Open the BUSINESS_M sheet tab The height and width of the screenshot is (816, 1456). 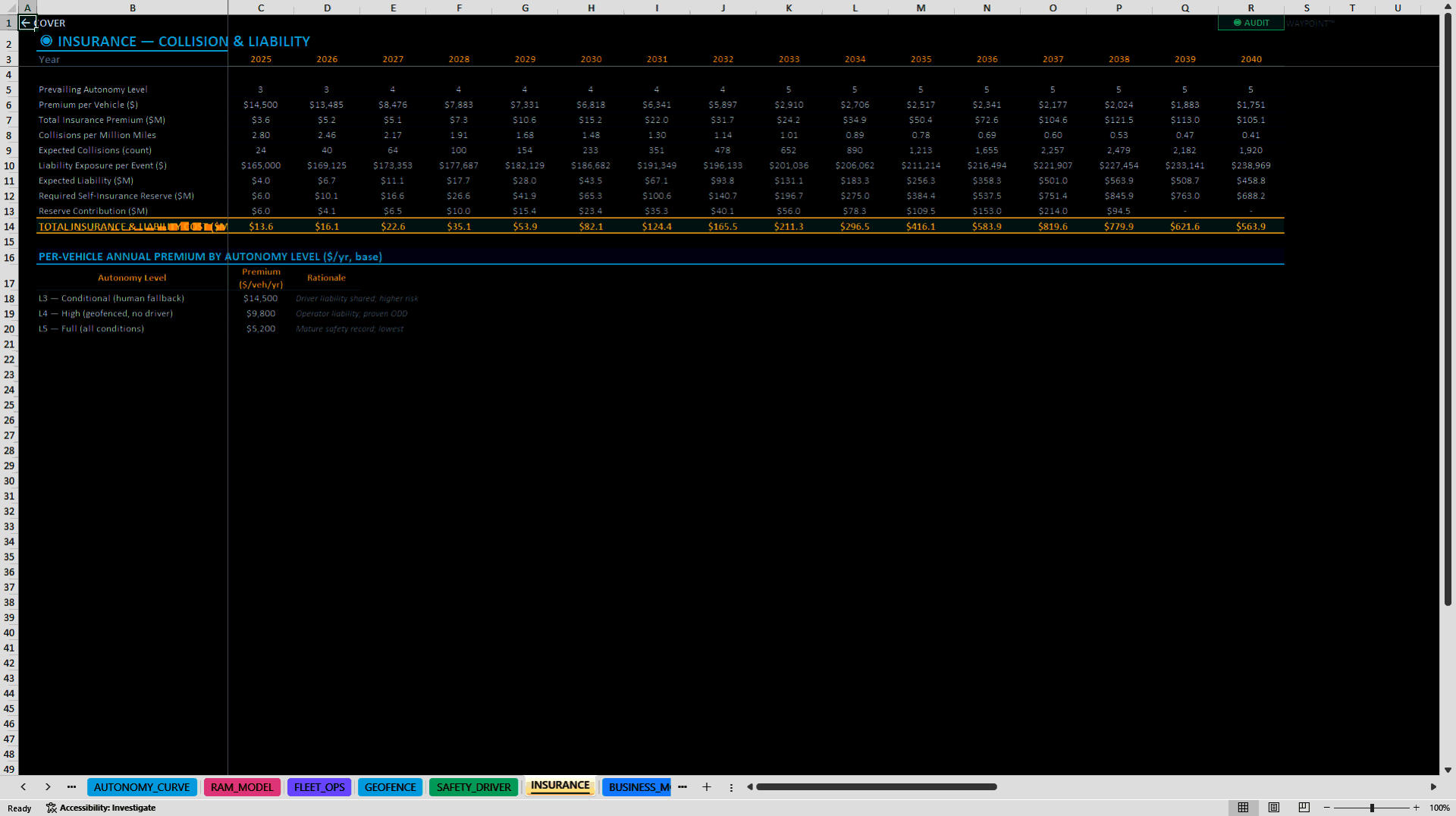[637, 787]
